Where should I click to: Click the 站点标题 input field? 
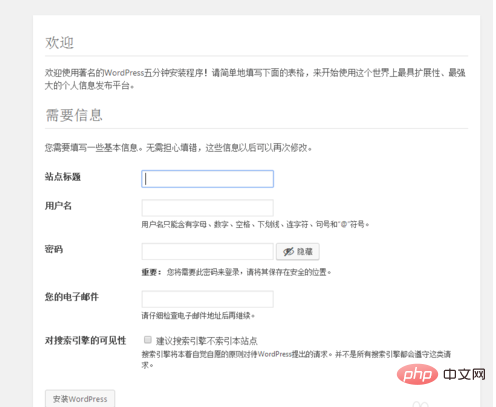(207, 179)
